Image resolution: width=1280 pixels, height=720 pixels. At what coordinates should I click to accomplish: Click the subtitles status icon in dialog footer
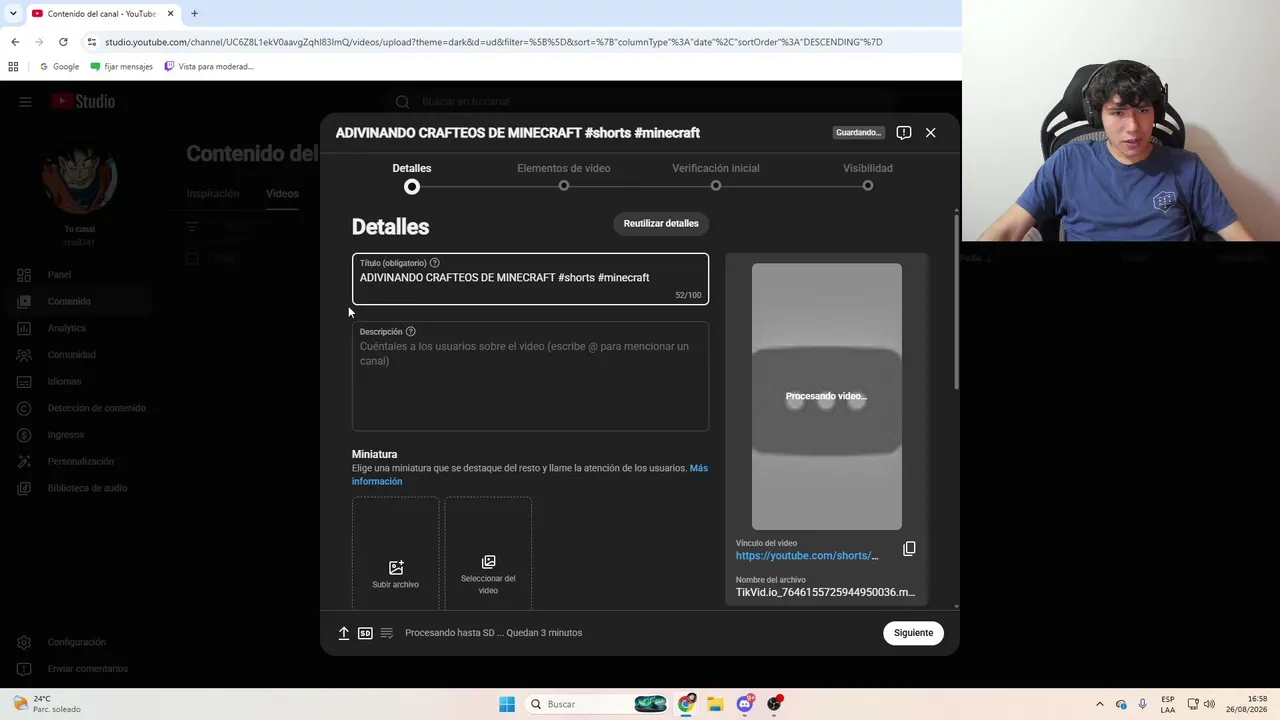click(387, 633)
